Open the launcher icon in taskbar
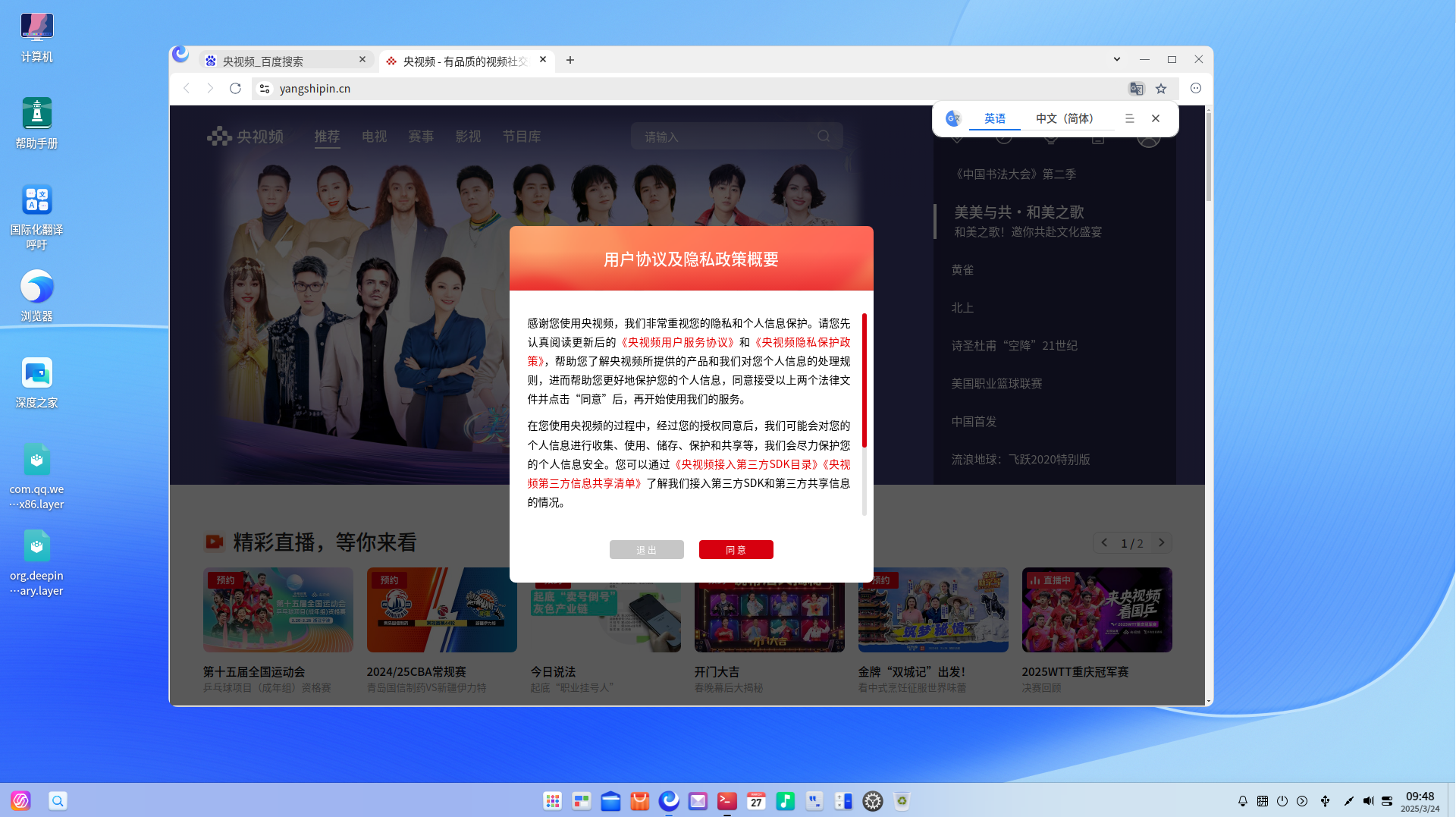Viewport: 1456px width, 817px height. 20,801
